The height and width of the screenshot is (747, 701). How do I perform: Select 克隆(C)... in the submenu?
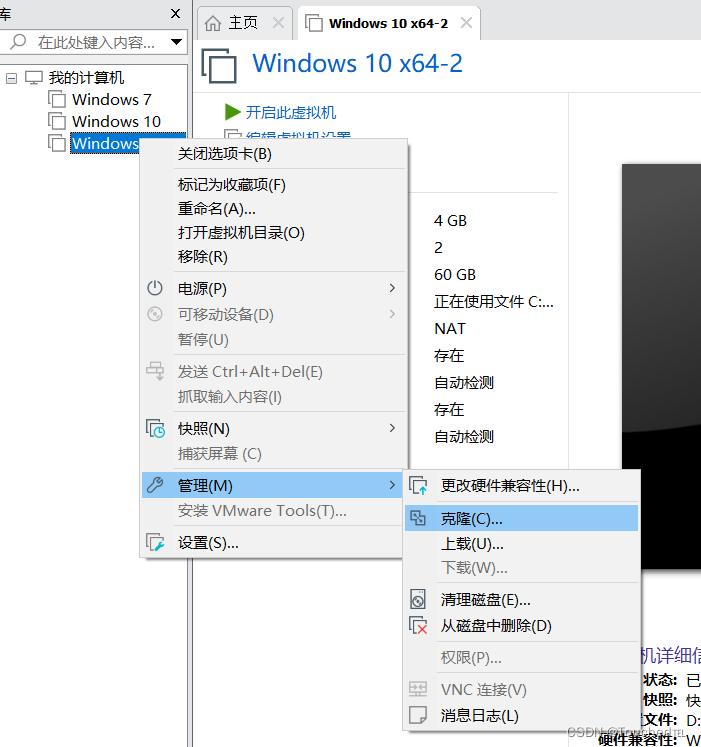(521, 518)
